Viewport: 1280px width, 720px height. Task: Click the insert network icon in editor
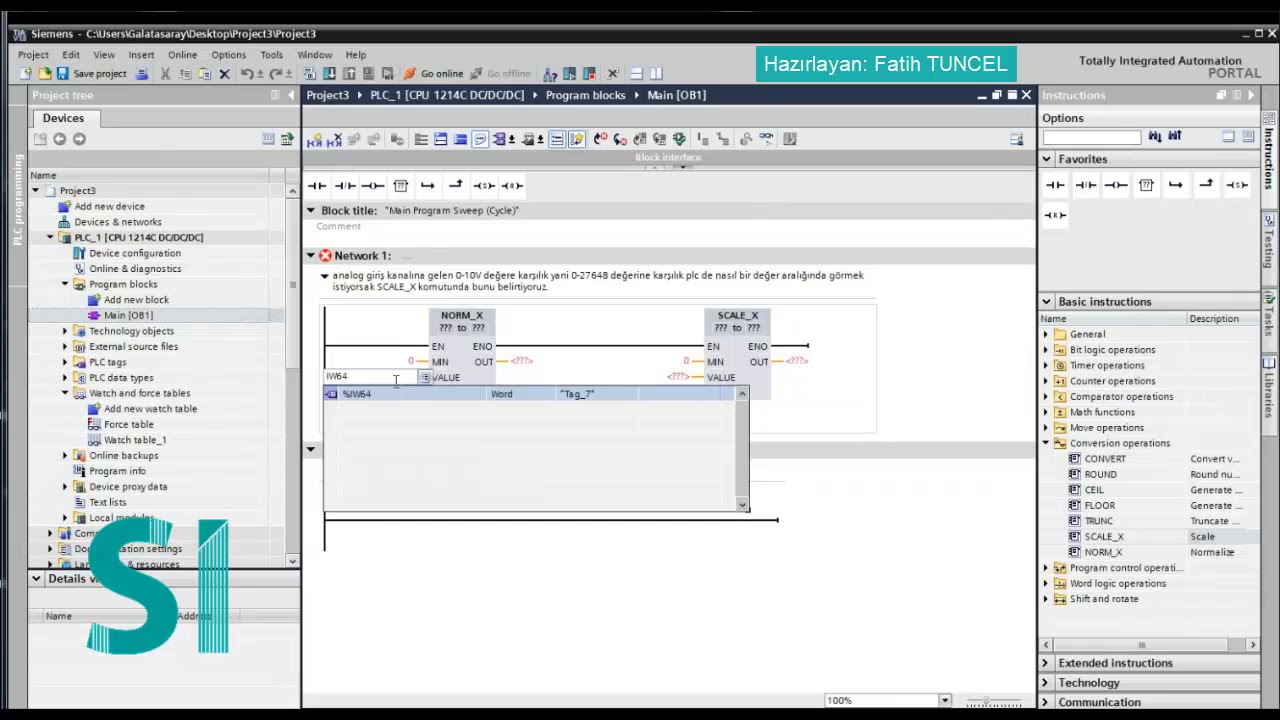point(314,139)
